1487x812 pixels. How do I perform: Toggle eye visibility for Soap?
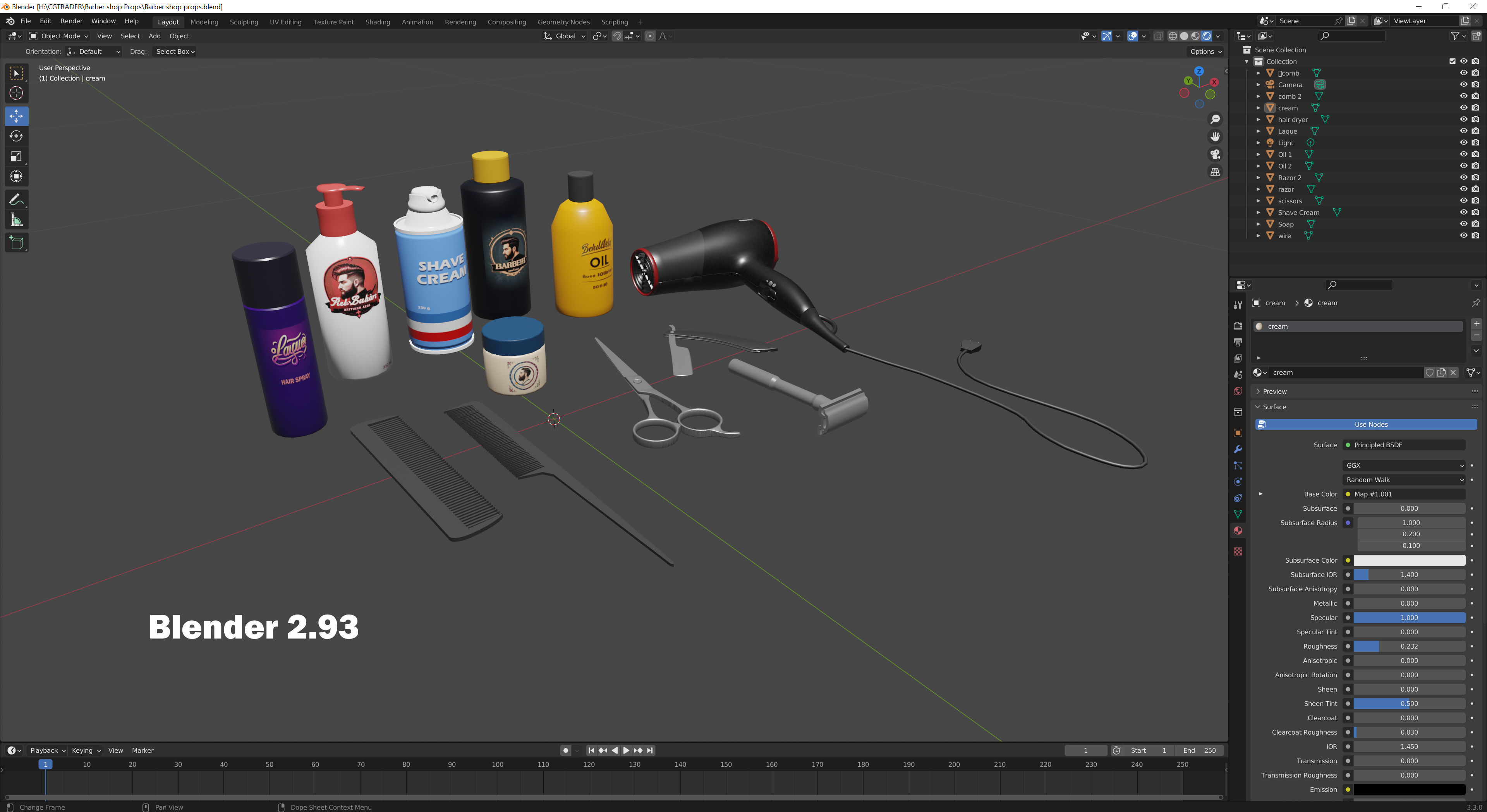click(x=1463, y=224)
